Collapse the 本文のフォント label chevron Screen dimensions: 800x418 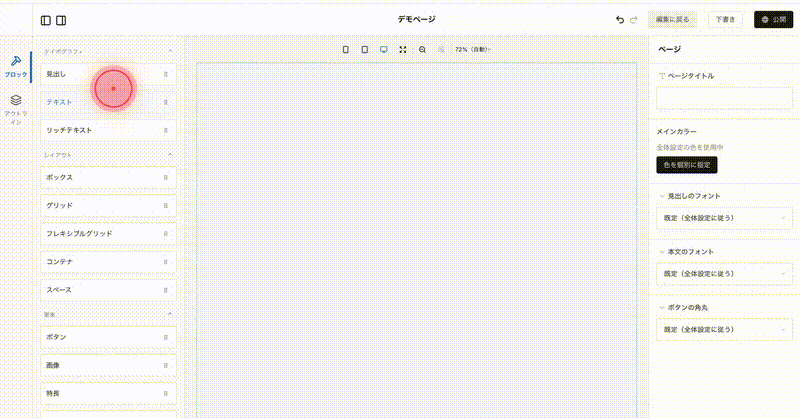click(x=662, y=252)
